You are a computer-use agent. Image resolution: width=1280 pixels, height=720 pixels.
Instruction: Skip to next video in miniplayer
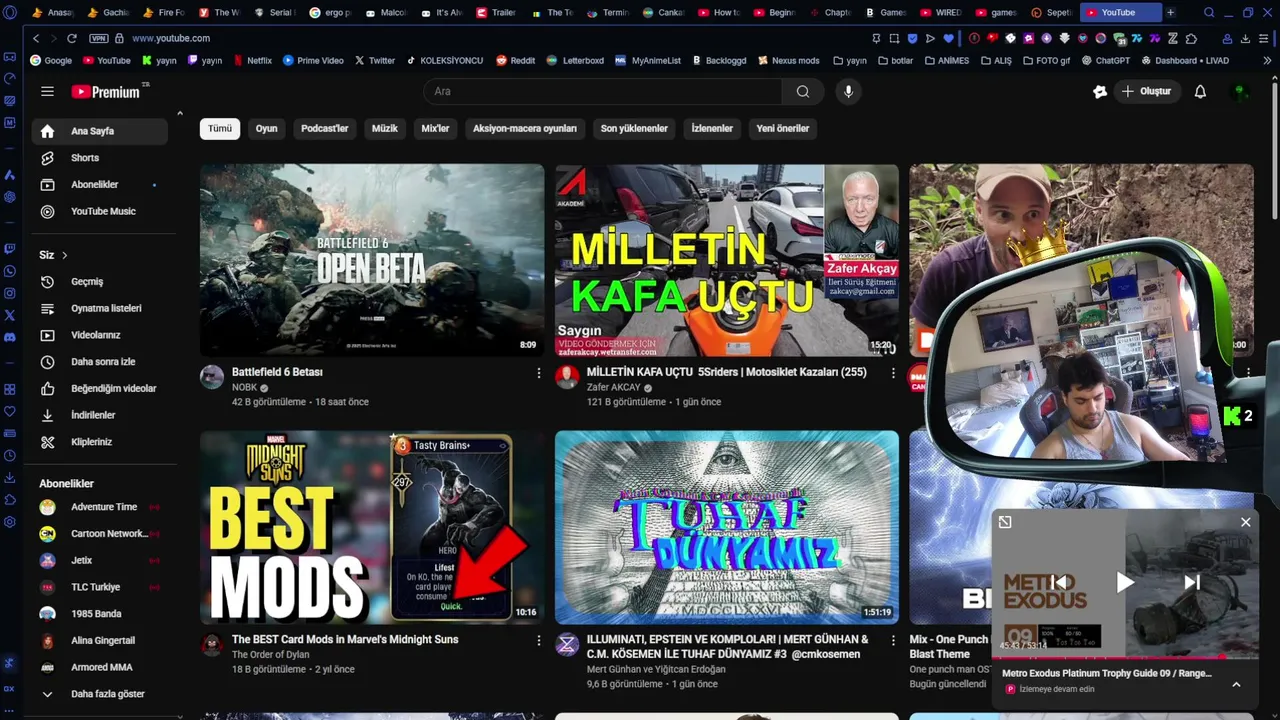[x=1192, y=582]
